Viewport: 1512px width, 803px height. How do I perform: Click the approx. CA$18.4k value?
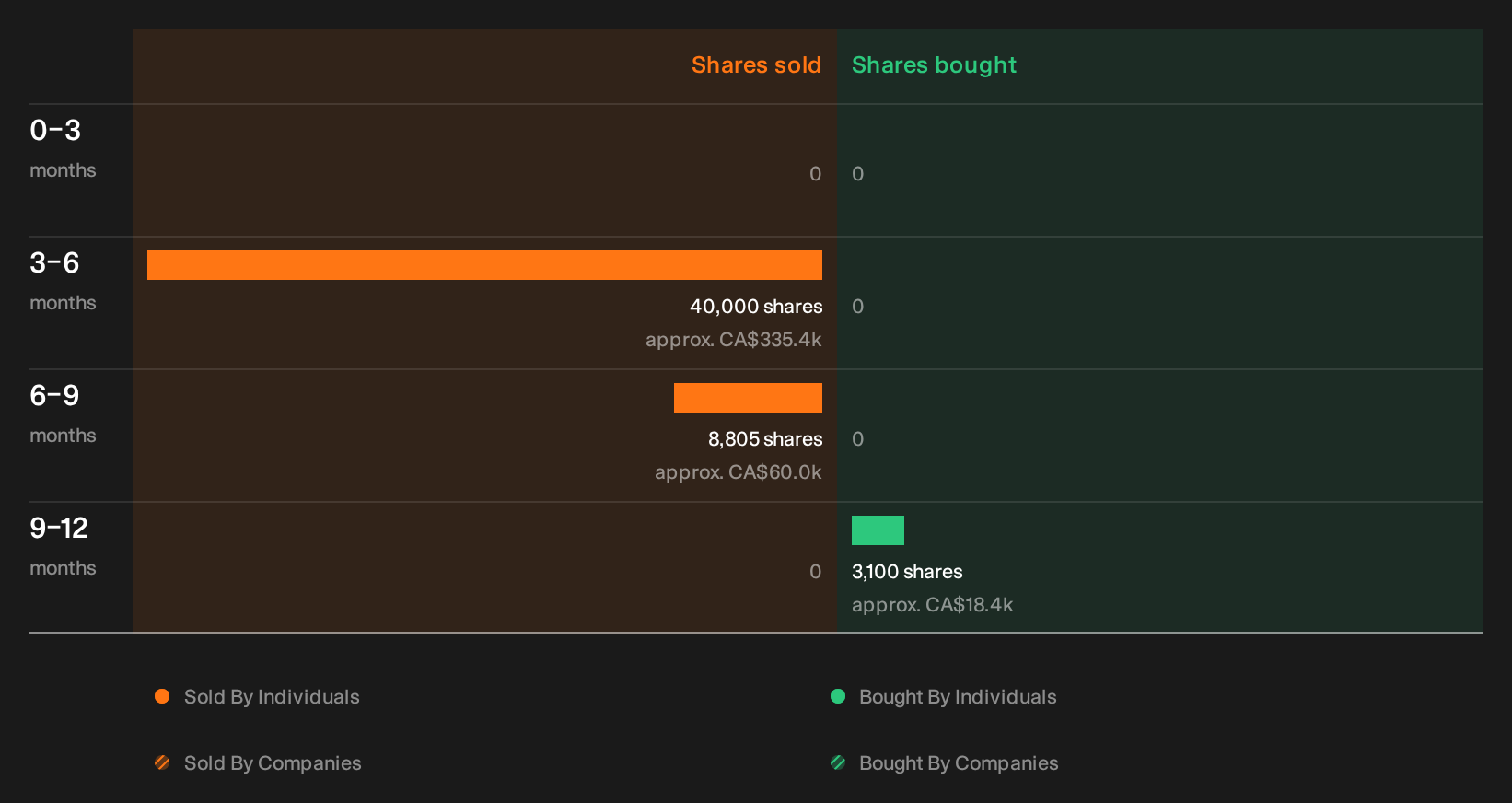[x=932, y=605]
